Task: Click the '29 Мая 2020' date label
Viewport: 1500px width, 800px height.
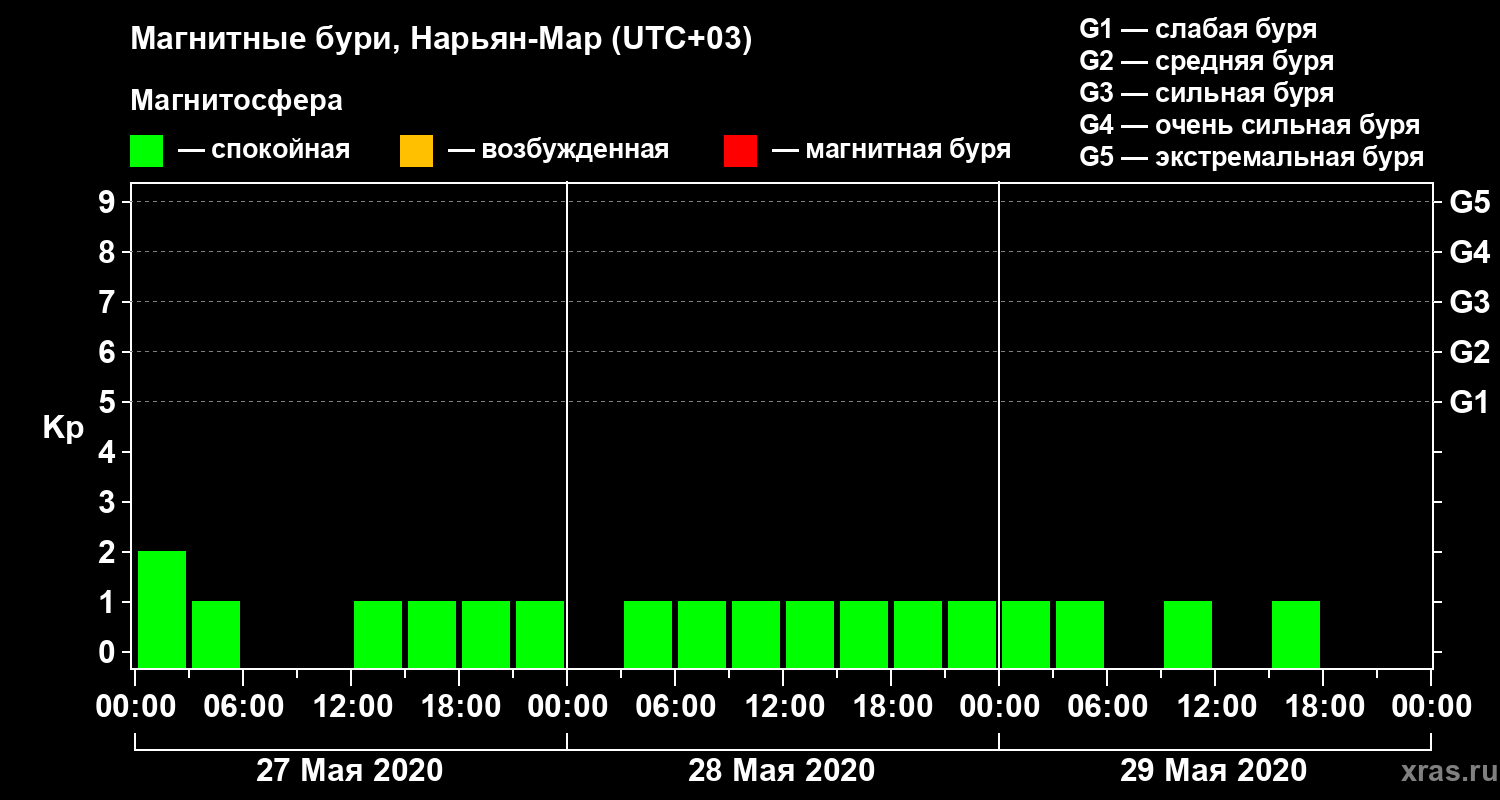Action: pos(1214,771)
